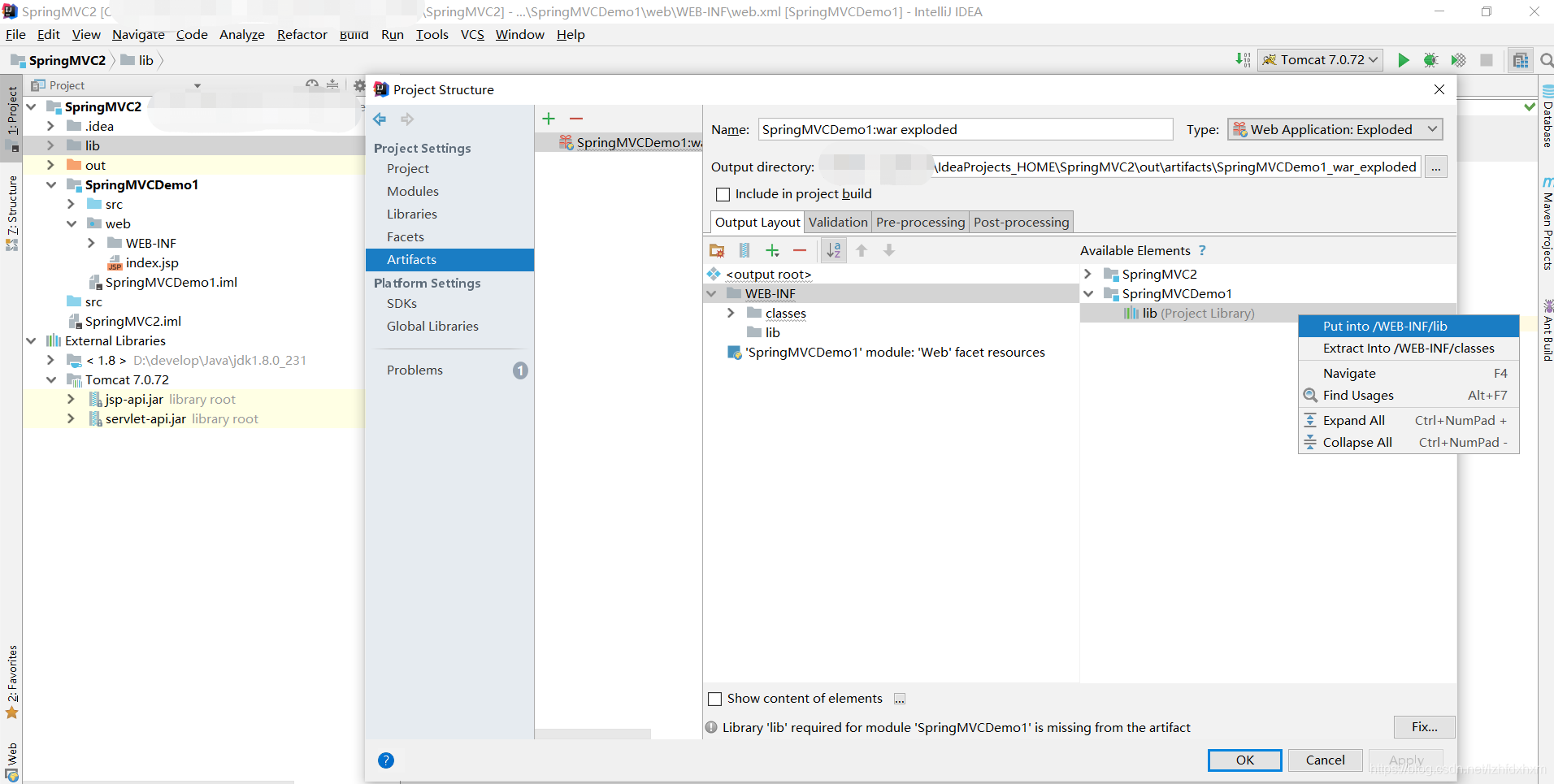
Task: Run the Tomcat 7.0.72 configuration
Action: point(1404,60)
